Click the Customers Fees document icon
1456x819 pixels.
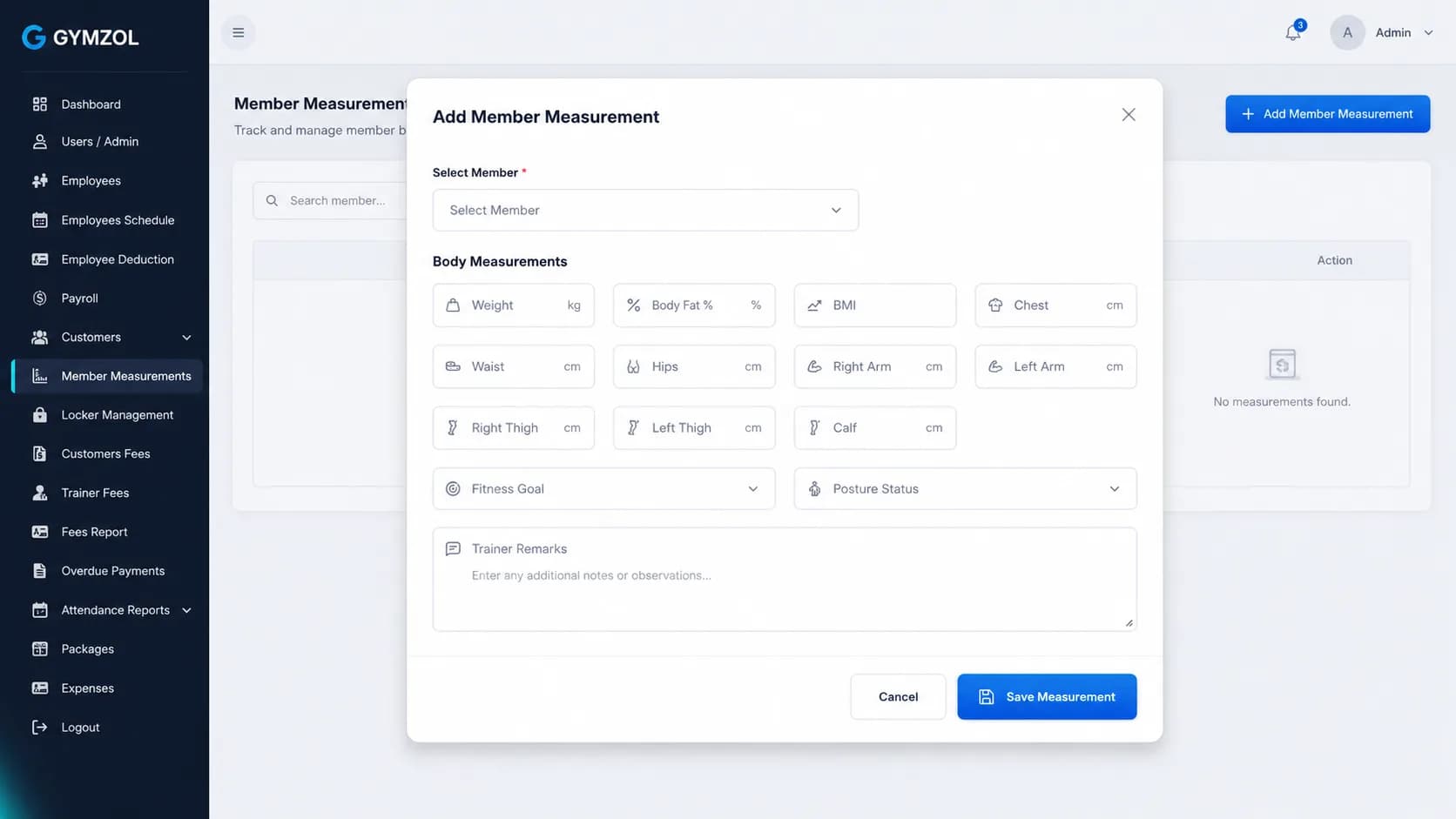(x=40, y=454)
